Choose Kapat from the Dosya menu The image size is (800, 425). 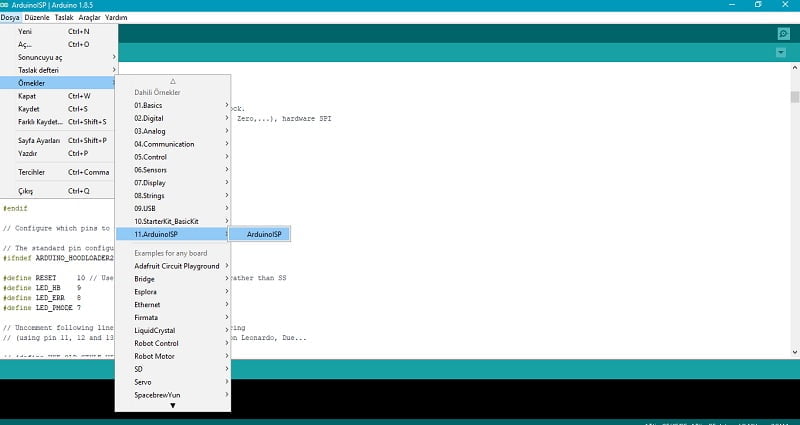coord(59,96)
